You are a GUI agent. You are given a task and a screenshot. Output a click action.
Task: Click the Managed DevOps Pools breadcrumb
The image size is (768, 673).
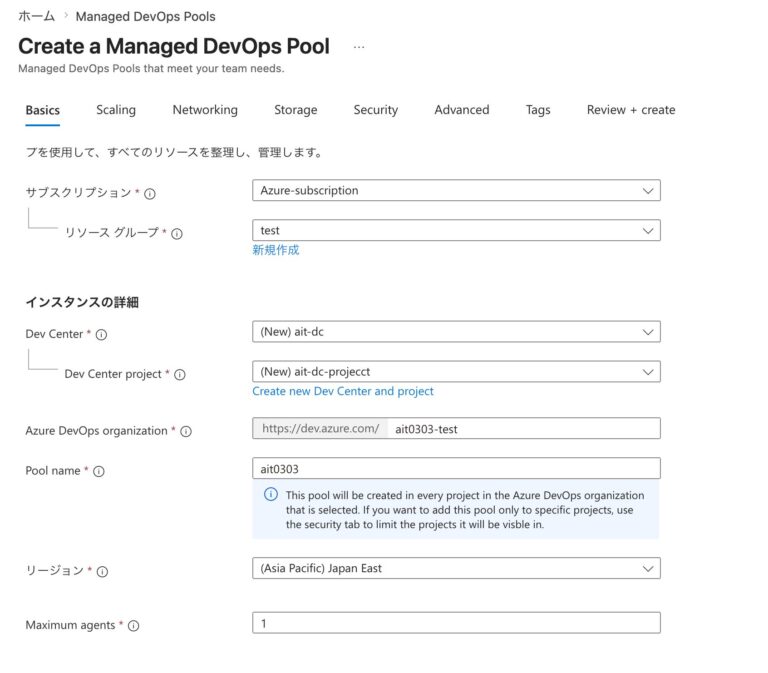145,17
